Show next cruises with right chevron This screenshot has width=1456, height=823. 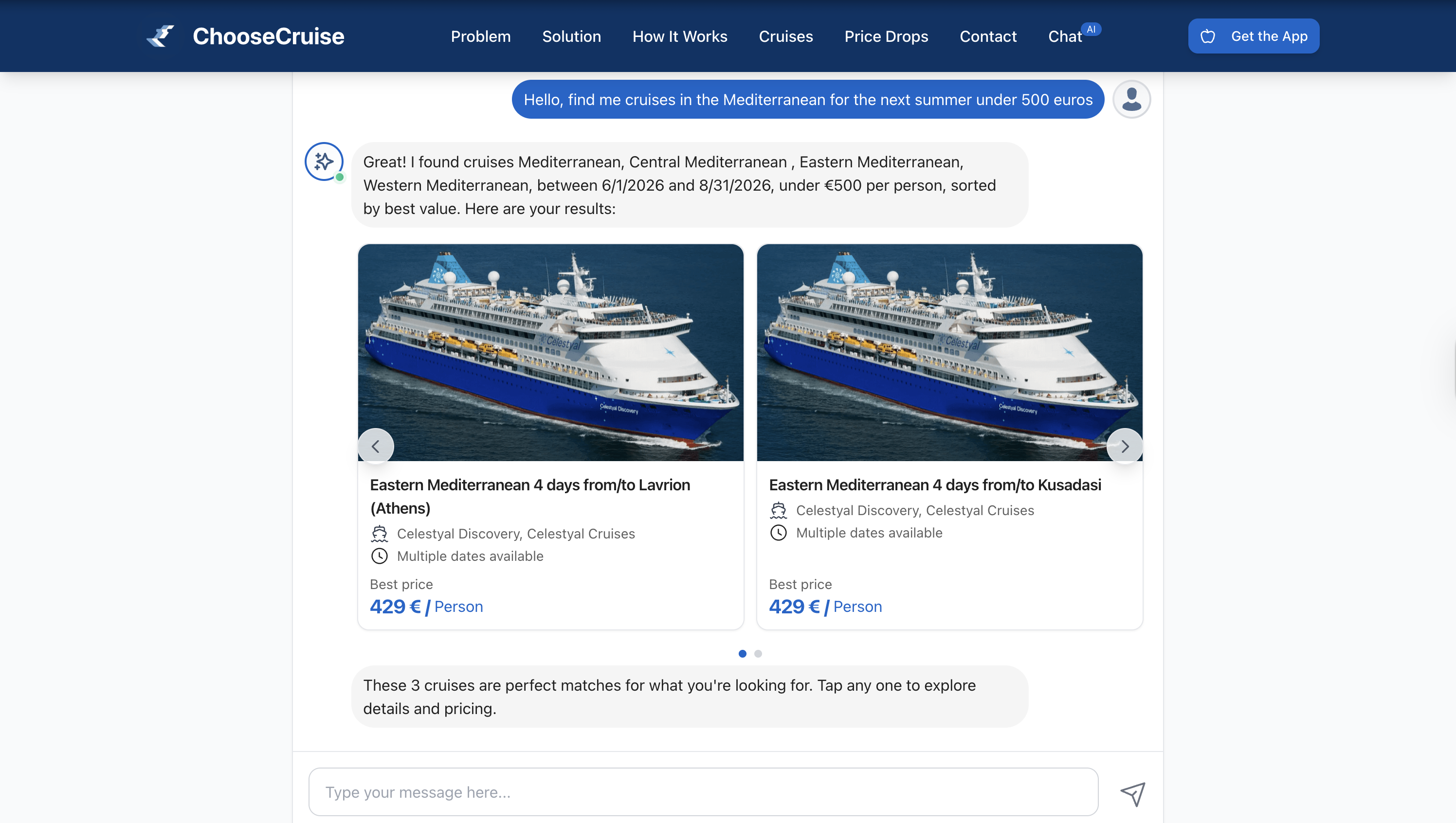[1125, 447]
